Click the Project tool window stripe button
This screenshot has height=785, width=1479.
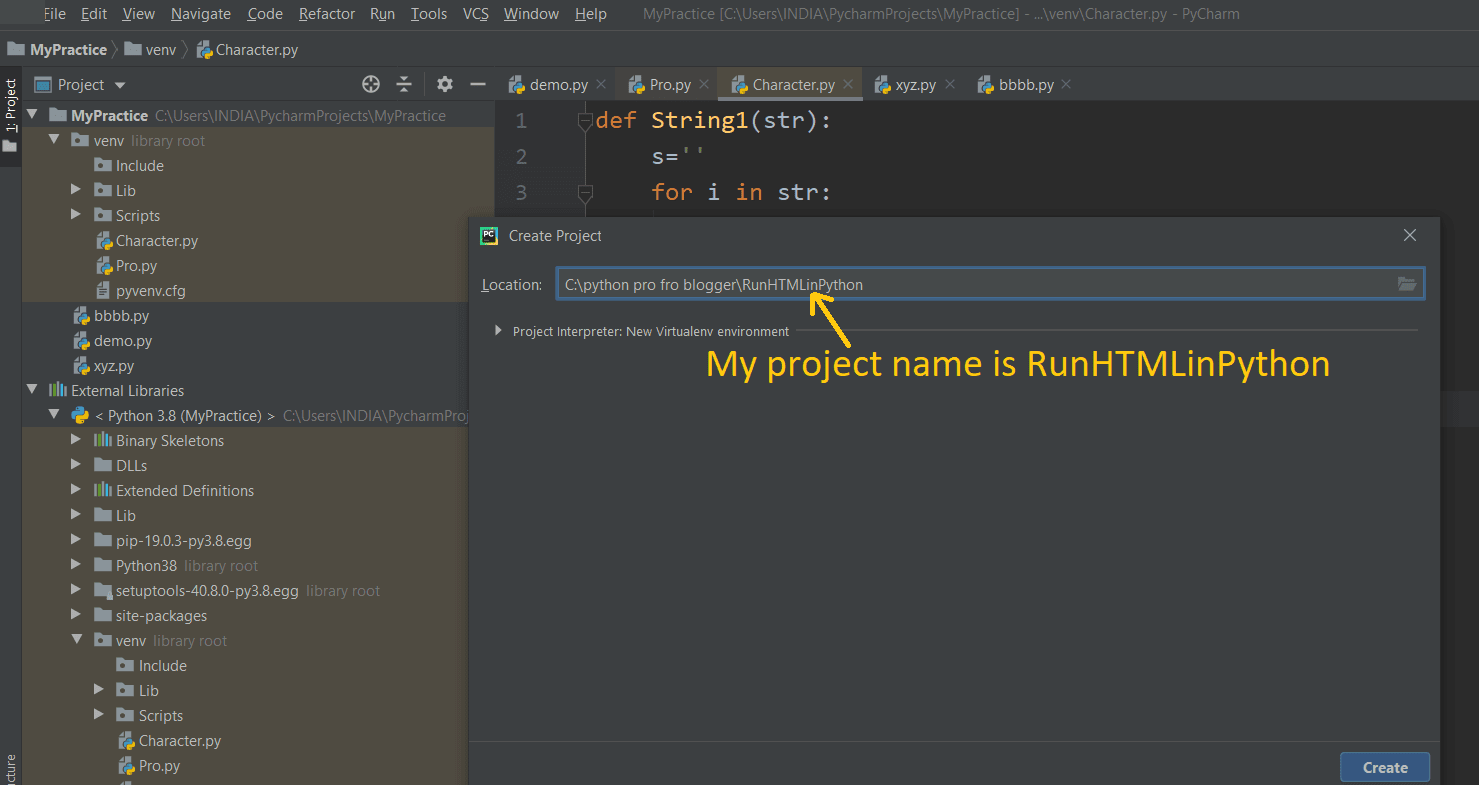(10, 110)
